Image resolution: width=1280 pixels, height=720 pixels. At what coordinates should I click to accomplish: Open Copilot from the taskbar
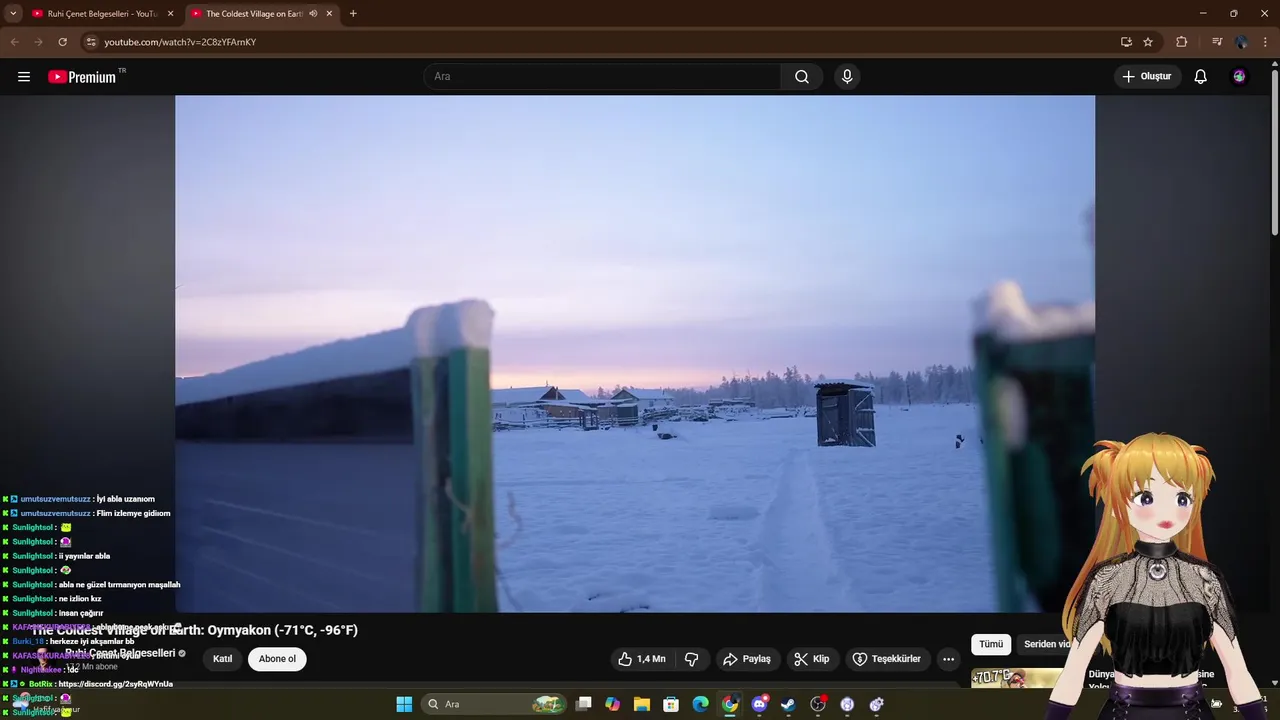(613, 704)
